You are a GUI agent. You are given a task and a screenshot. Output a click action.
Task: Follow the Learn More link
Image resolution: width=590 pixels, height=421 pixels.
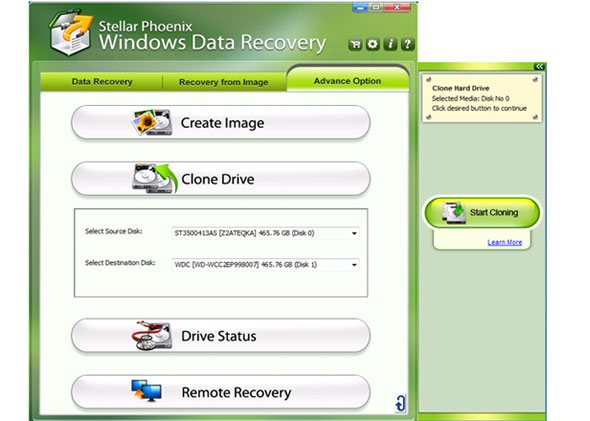pos(505,242)
